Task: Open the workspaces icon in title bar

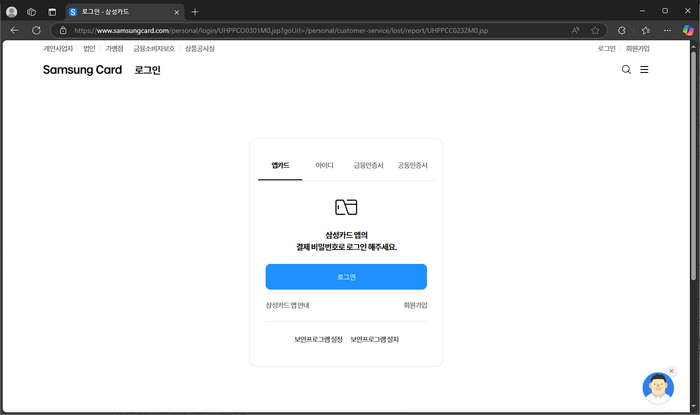Action: (x=31, y=12)
